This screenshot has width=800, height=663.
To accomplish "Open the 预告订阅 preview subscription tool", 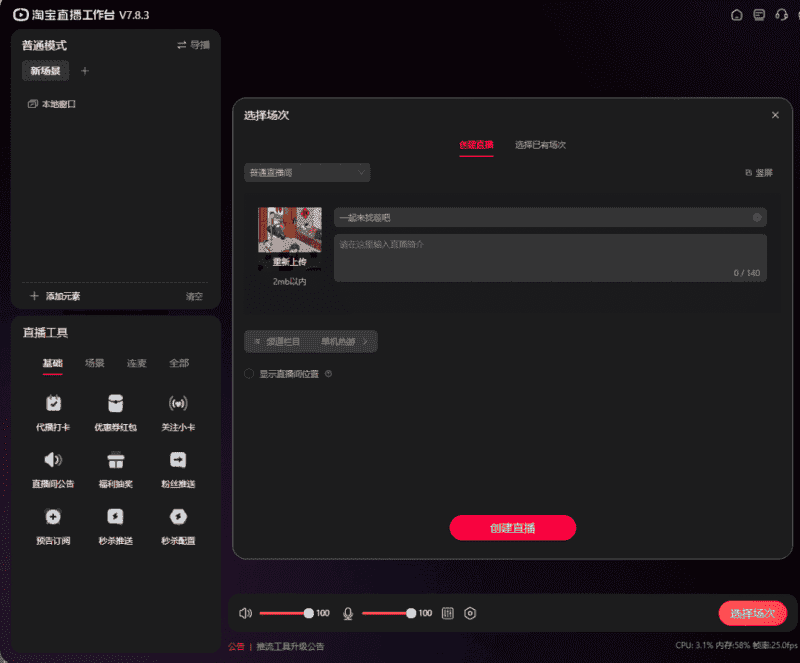I will tap(53, 517).
